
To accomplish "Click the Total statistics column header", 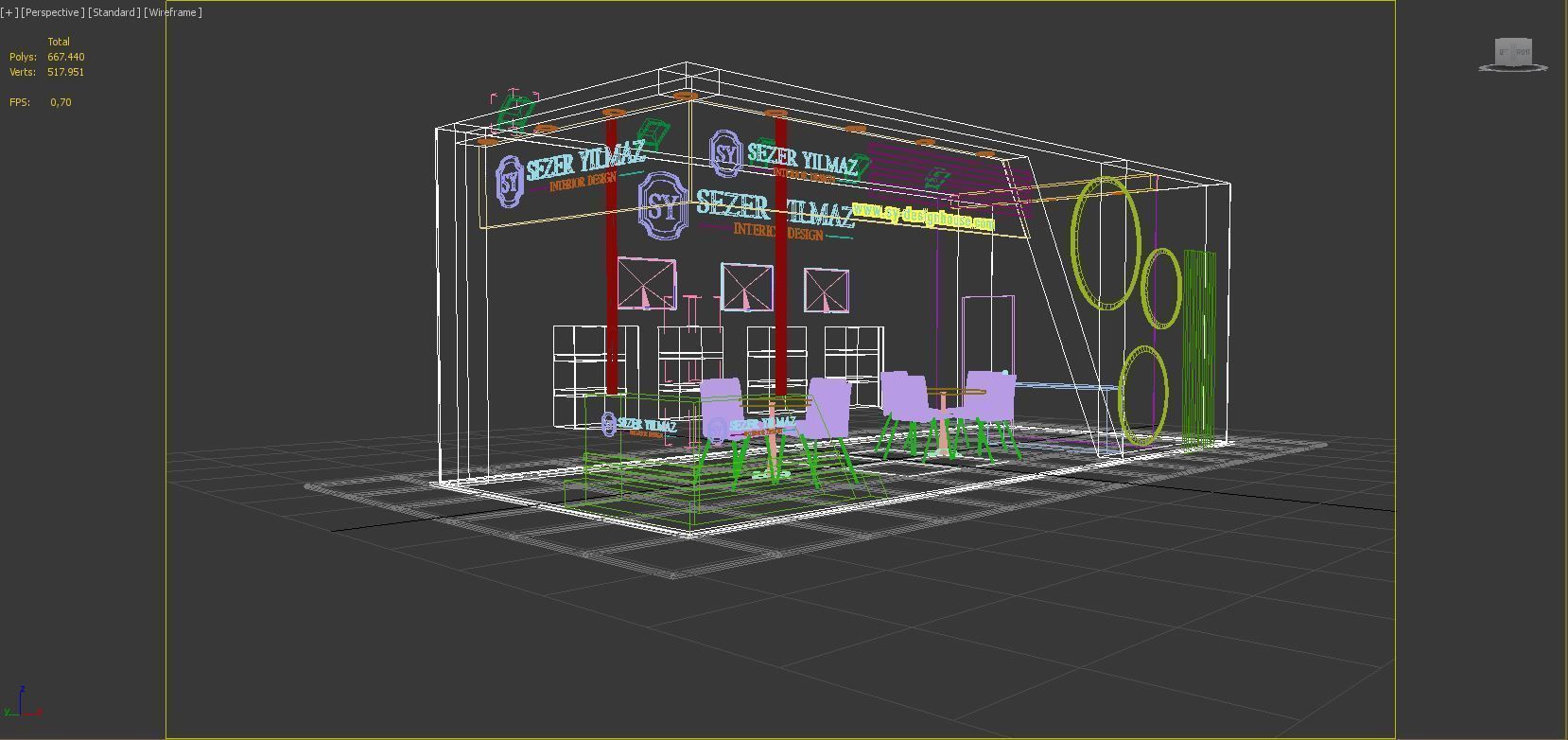I will (x=59, y=42).
